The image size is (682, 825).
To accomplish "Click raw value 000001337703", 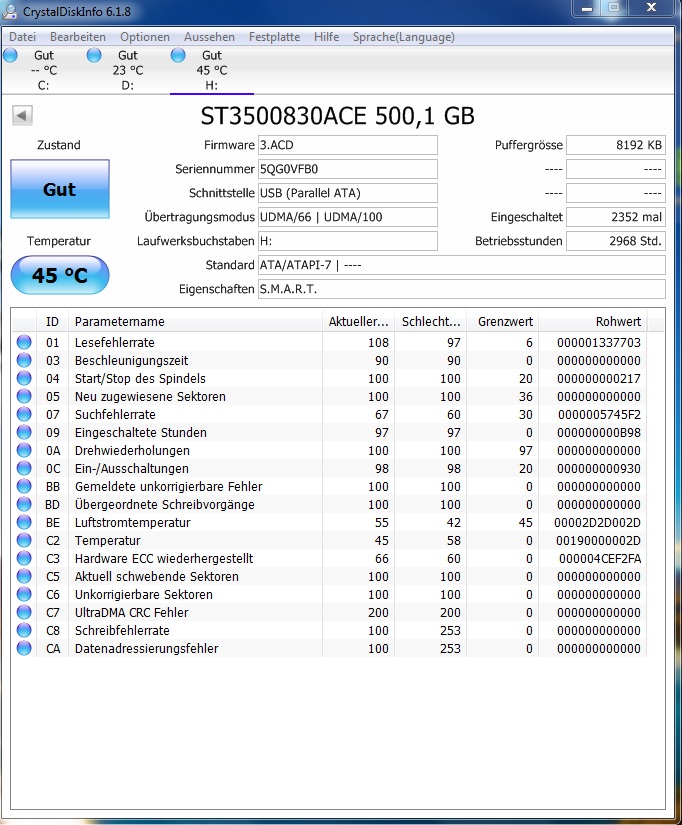I will click(599, 343).
